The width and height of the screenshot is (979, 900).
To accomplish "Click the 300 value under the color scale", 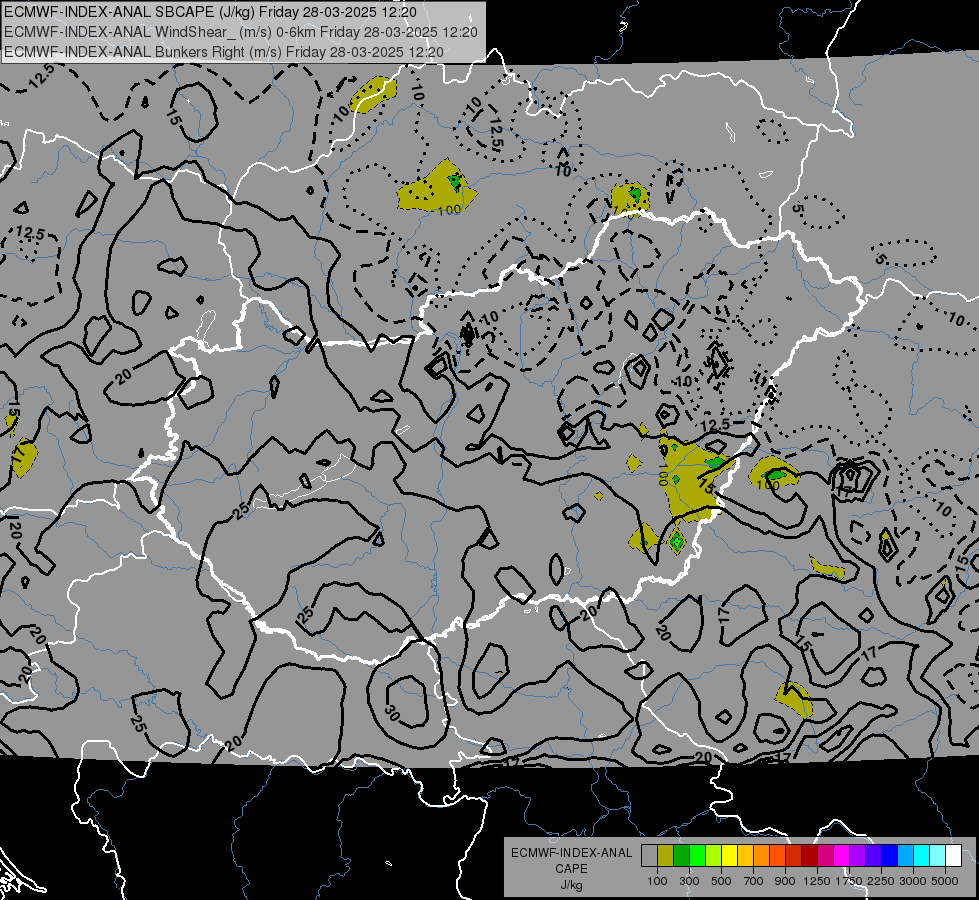I will [689, 881].
